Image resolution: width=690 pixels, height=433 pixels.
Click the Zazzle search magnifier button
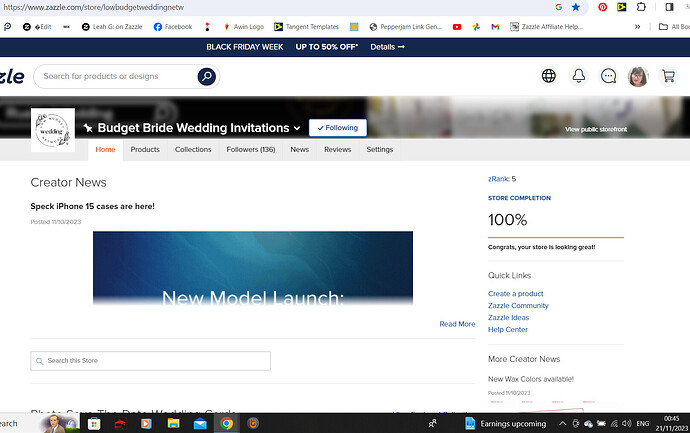click(206, 77)
